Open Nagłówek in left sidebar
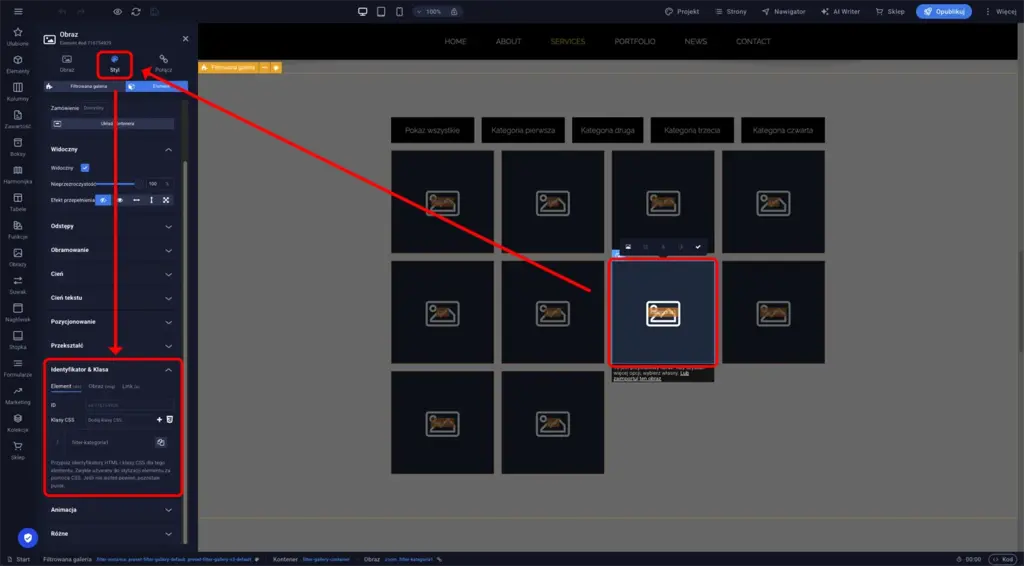The image size is (1024, 566). [x=18, y=313]
